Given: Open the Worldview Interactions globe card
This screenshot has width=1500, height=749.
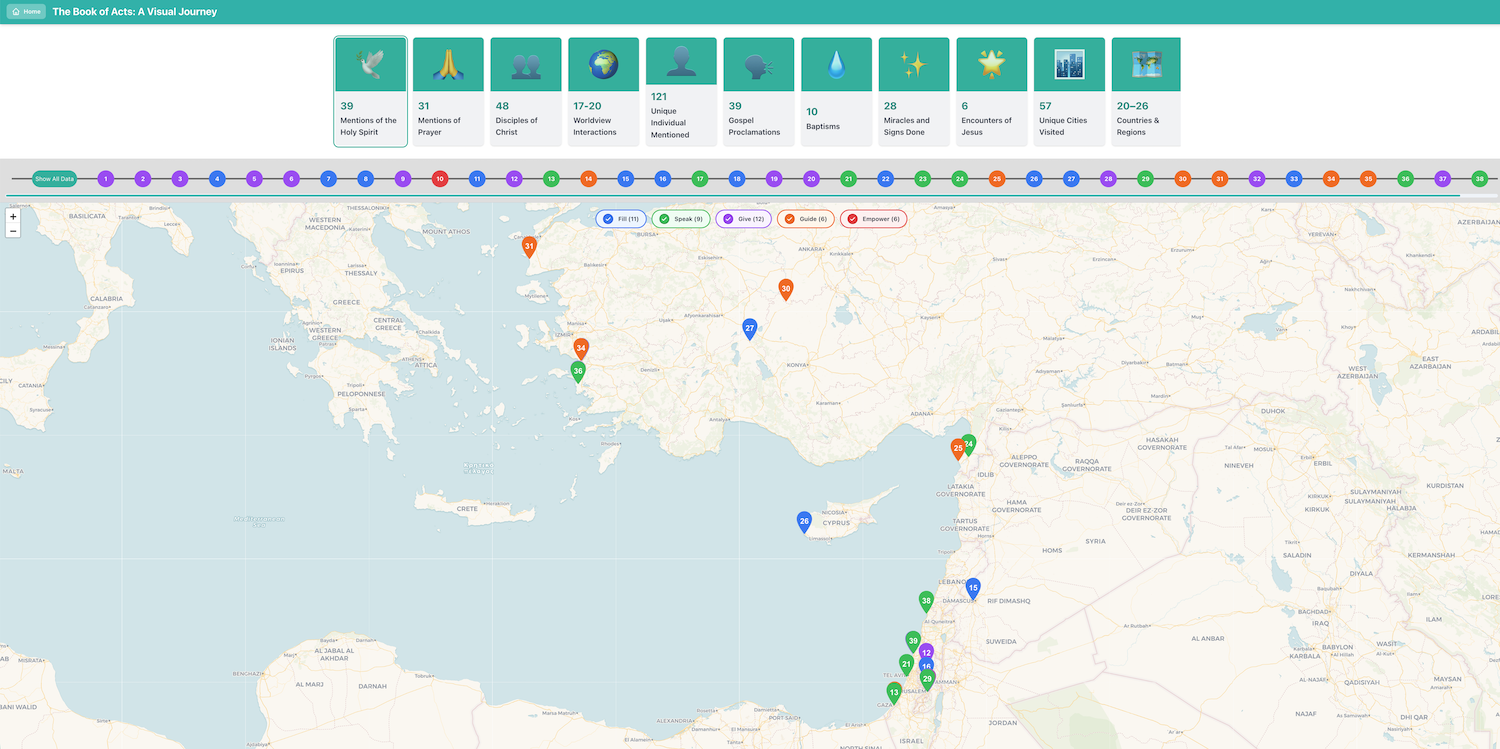Looking at the screenshot, I should tap(603, 65).
